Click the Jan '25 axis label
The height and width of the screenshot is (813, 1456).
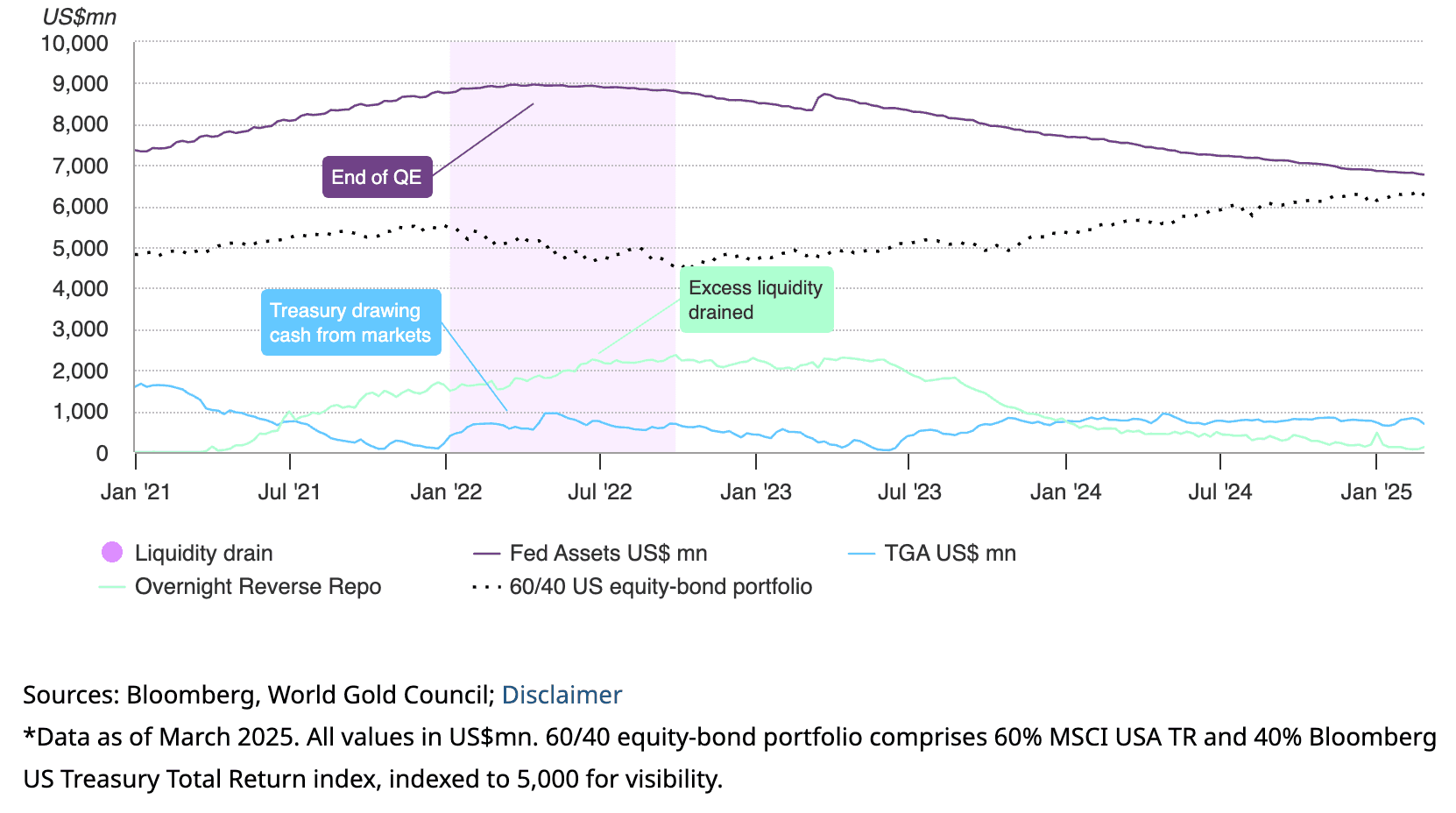click(x=1376, y=491)
